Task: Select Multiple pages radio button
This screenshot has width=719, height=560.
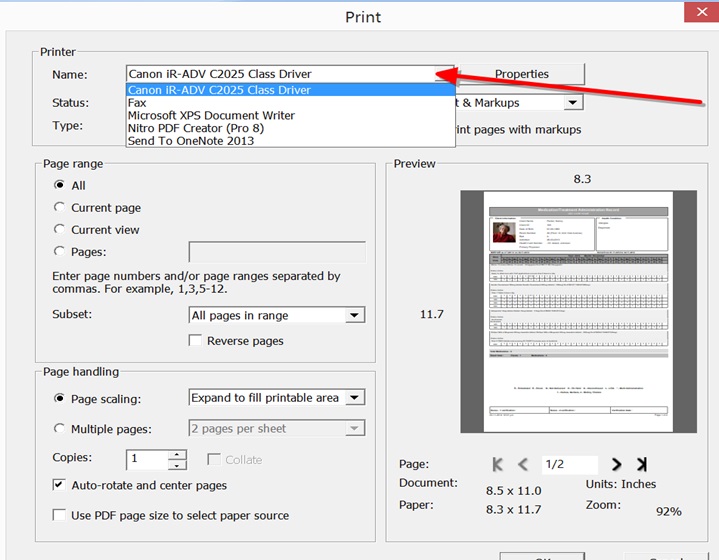Action: (59, 428)
